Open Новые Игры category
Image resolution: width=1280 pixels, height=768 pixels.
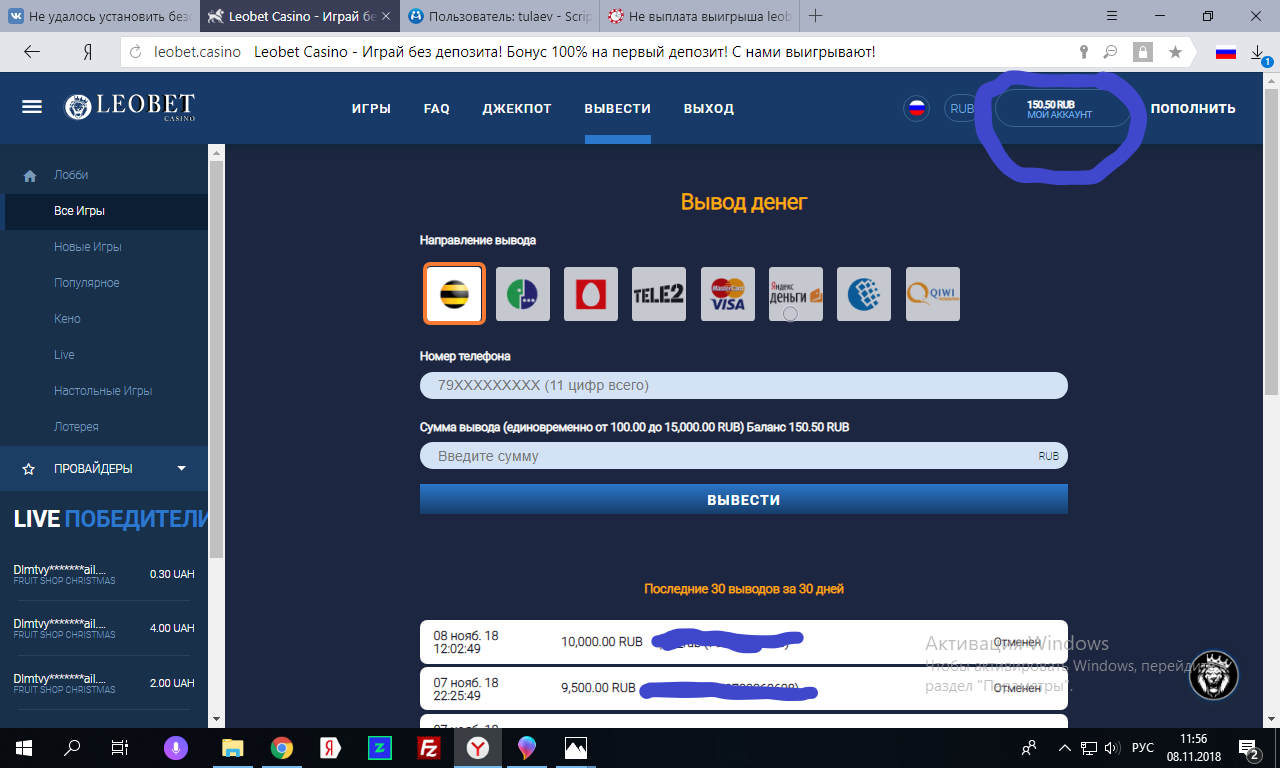pyautogui.click(x=88, y=247)
